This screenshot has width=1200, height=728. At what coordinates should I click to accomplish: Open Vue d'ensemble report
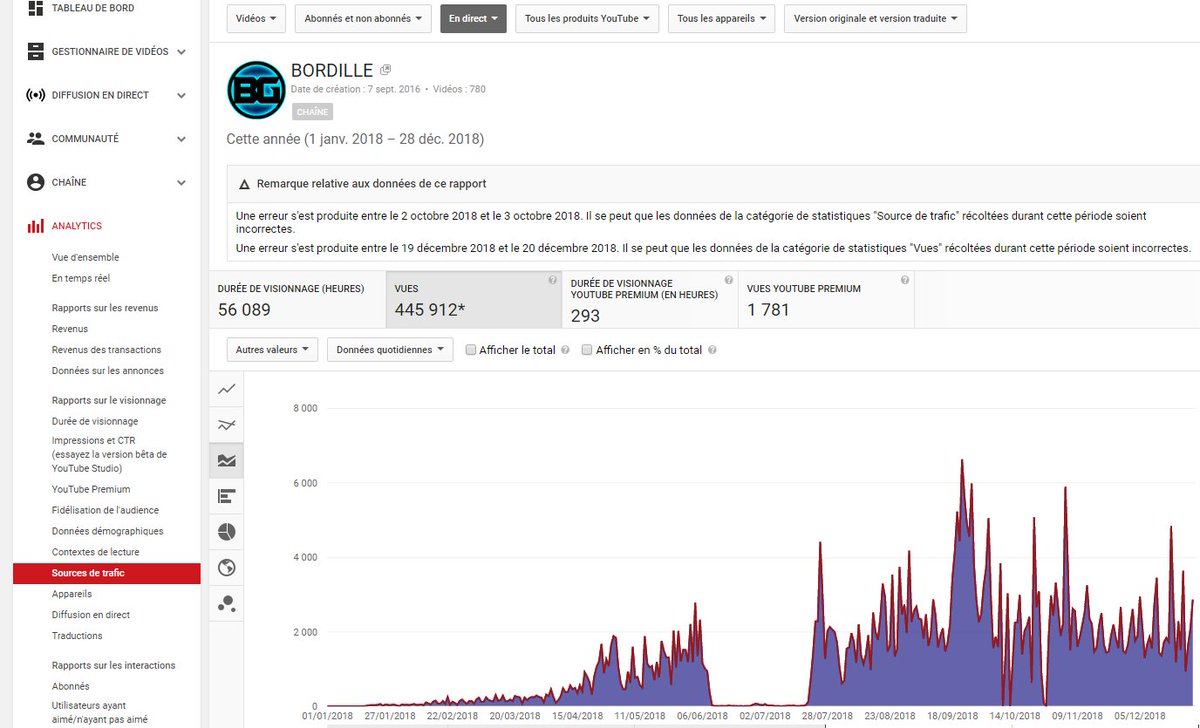[85, 258]
